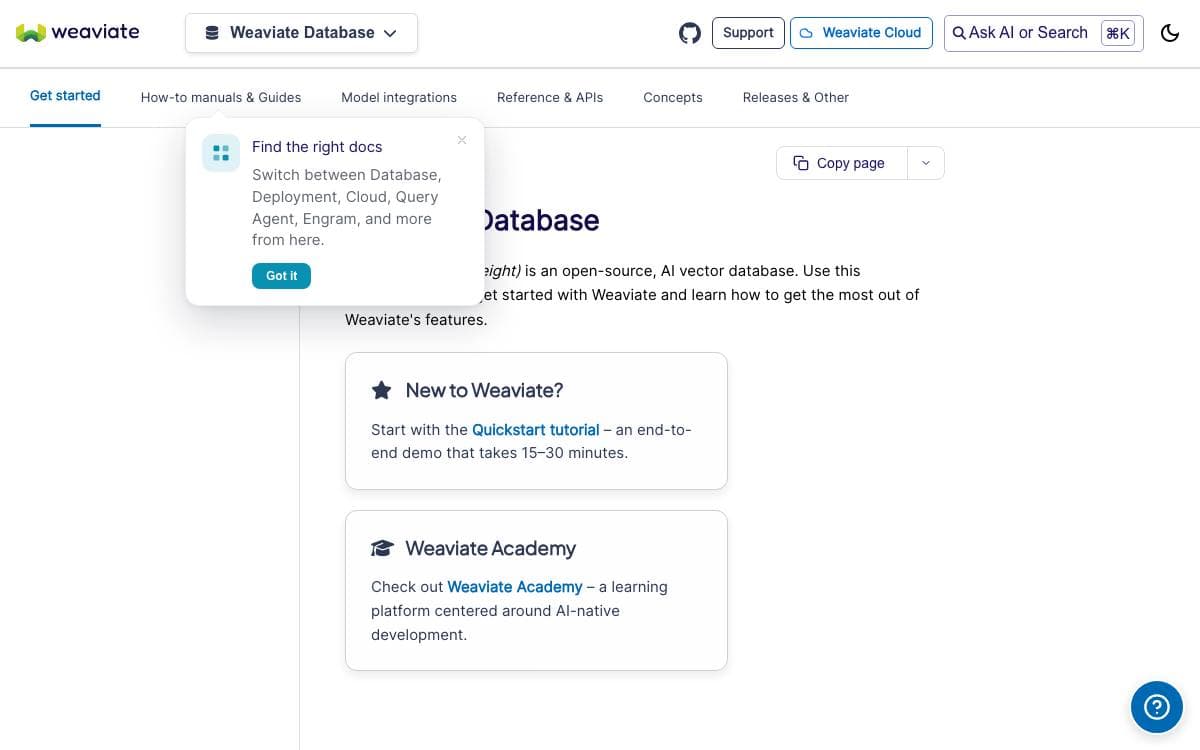Viewport: 1200px width, 750px height.
Task: Click the Weaviate logo
Action: pos(78,32)
